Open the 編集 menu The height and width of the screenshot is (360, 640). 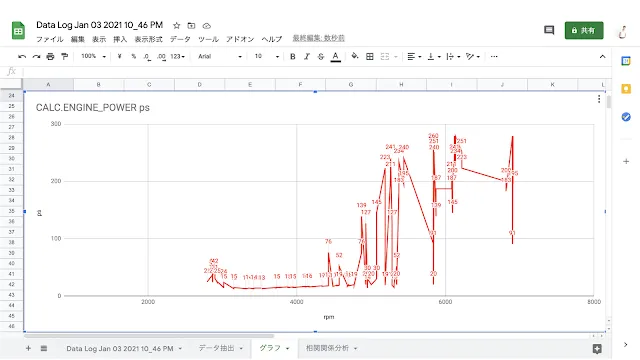coord(78,39)
